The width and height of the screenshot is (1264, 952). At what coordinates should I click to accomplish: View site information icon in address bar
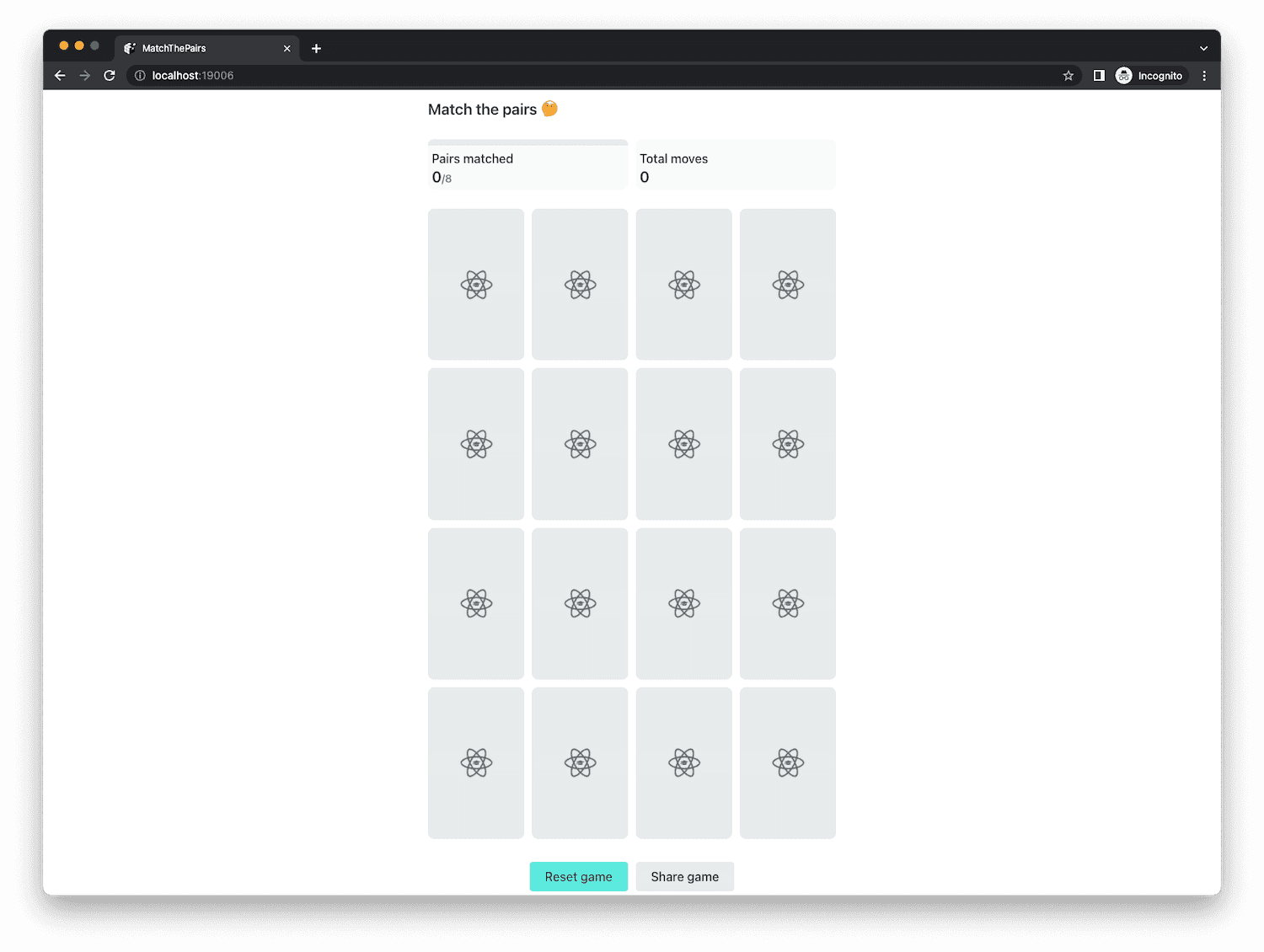(140, 76)
